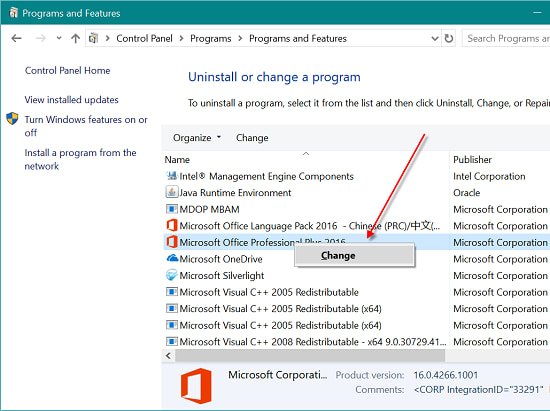Click Oracle publisher cell
The height and width of the screenshot is (411, 550).
(x=467, y=193)
